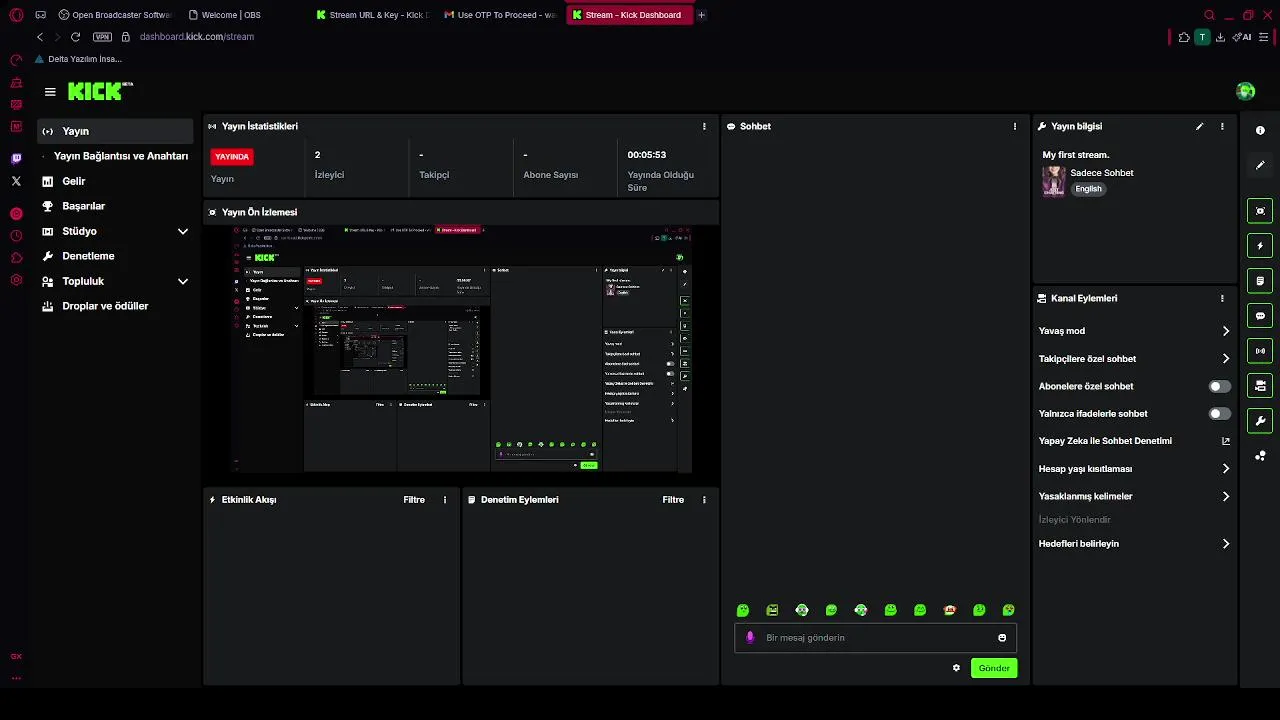1280x720 pixels.
Task: Toggle chat bubble widget in right toolbar
Action: (1260, 316)
